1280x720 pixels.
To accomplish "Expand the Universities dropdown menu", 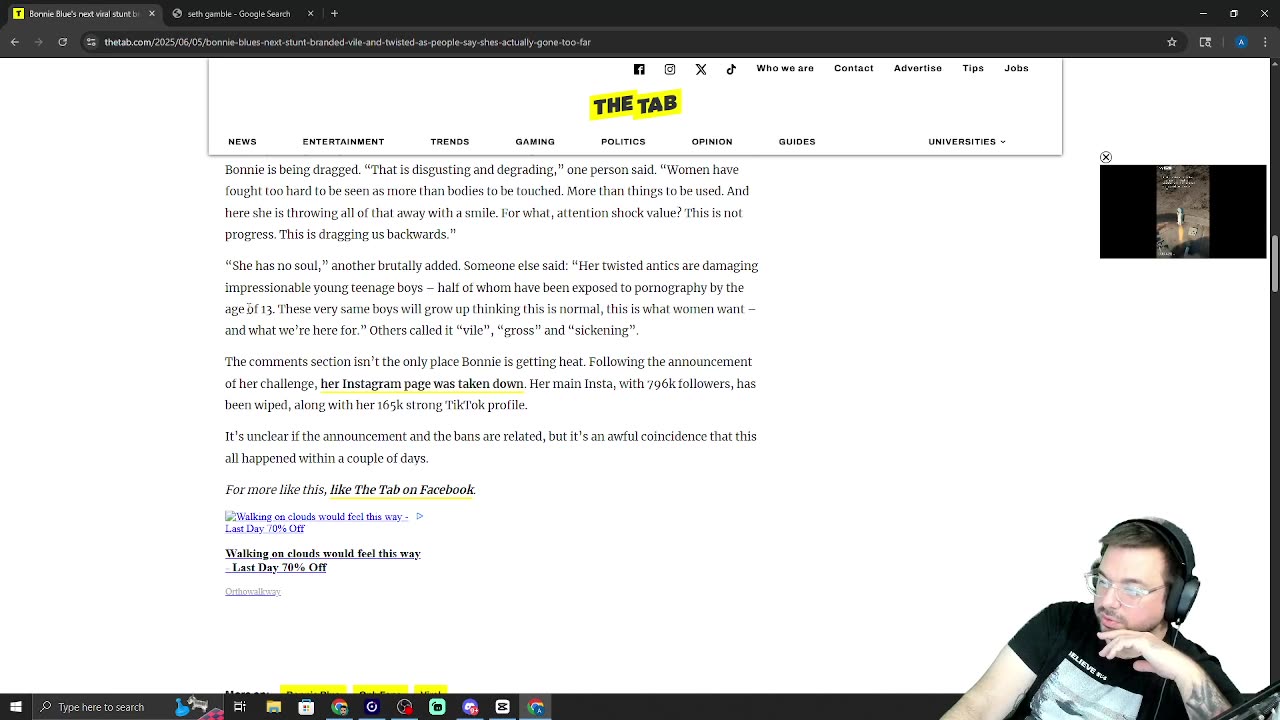I will click(967, 141).
